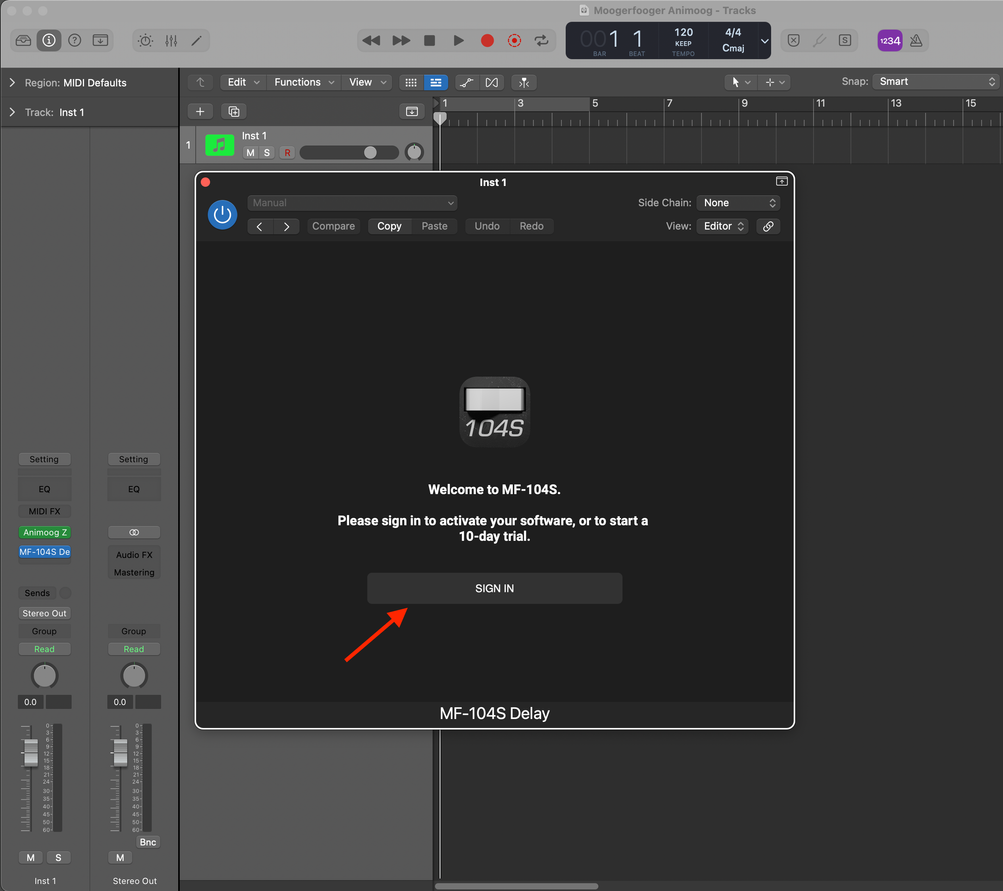Screen dimensions: 1003x891
Task: Click the Duplicate Track icon
Action: [x=234, y=111]
